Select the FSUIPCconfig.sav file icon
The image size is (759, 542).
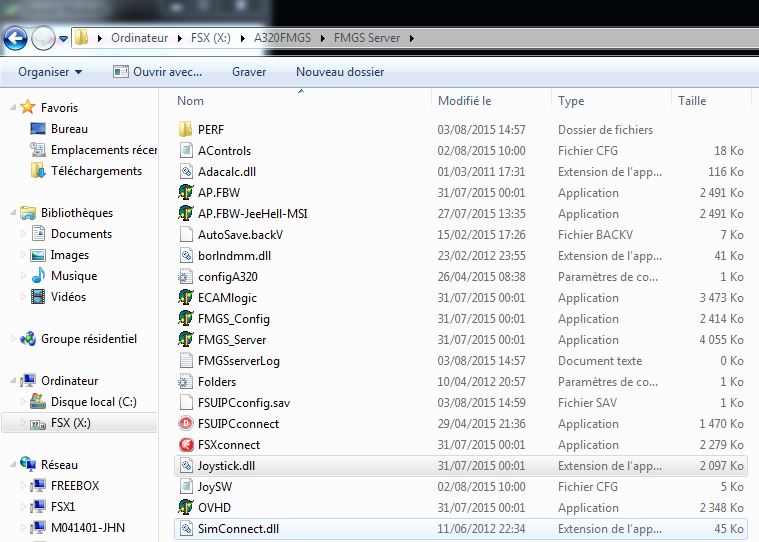point(186,402)
